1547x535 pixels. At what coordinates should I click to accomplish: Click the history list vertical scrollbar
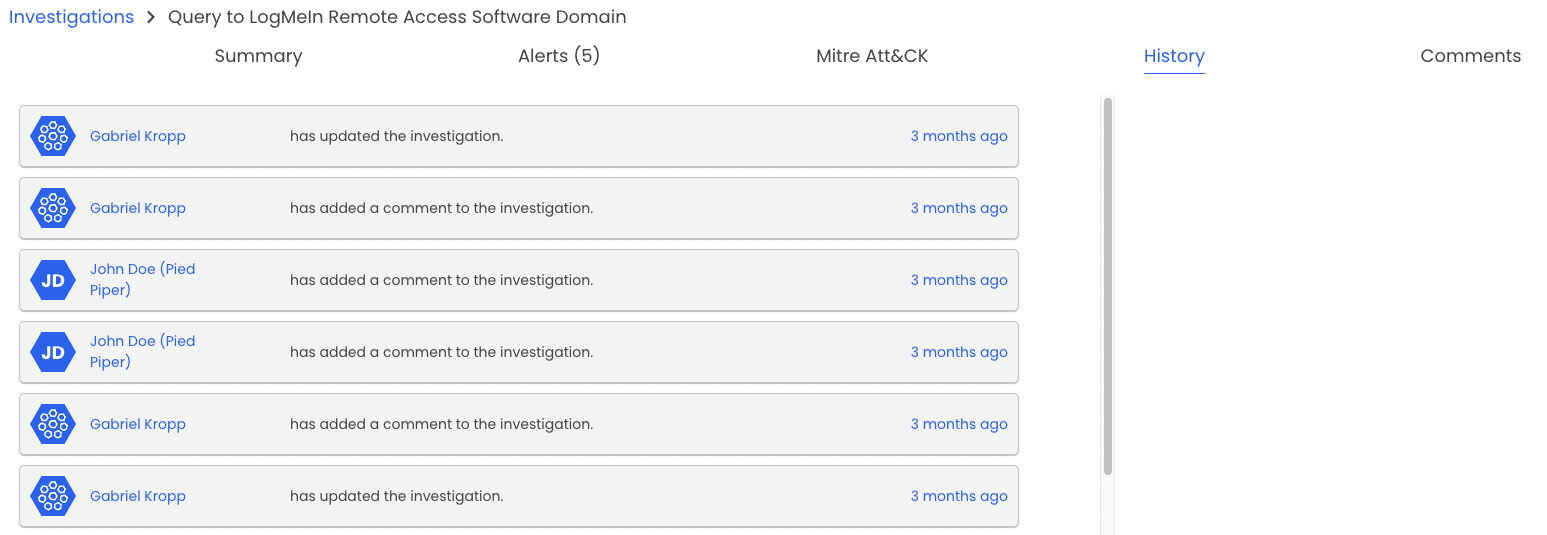click(x=1107, y=286)
